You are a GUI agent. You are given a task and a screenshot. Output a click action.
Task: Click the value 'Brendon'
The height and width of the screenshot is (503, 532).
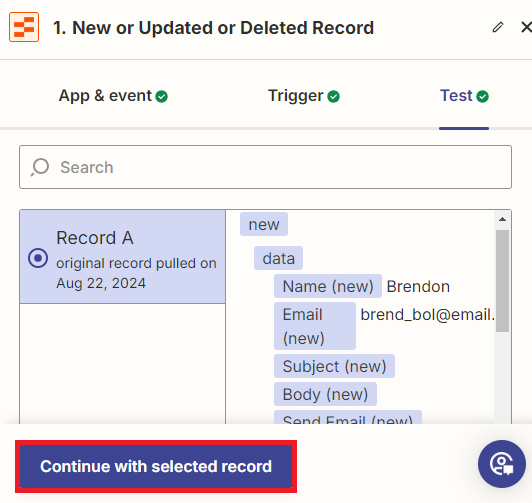click(418, 287)
